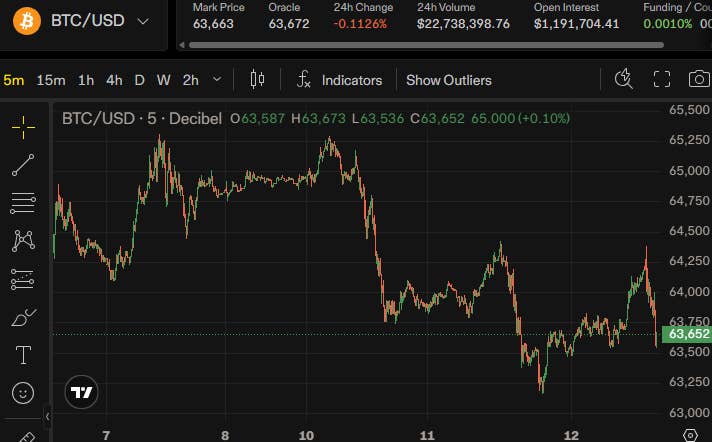Select the W weekly interval
Viewport: 712px width, 442px height.
click(x=163, y=80)
